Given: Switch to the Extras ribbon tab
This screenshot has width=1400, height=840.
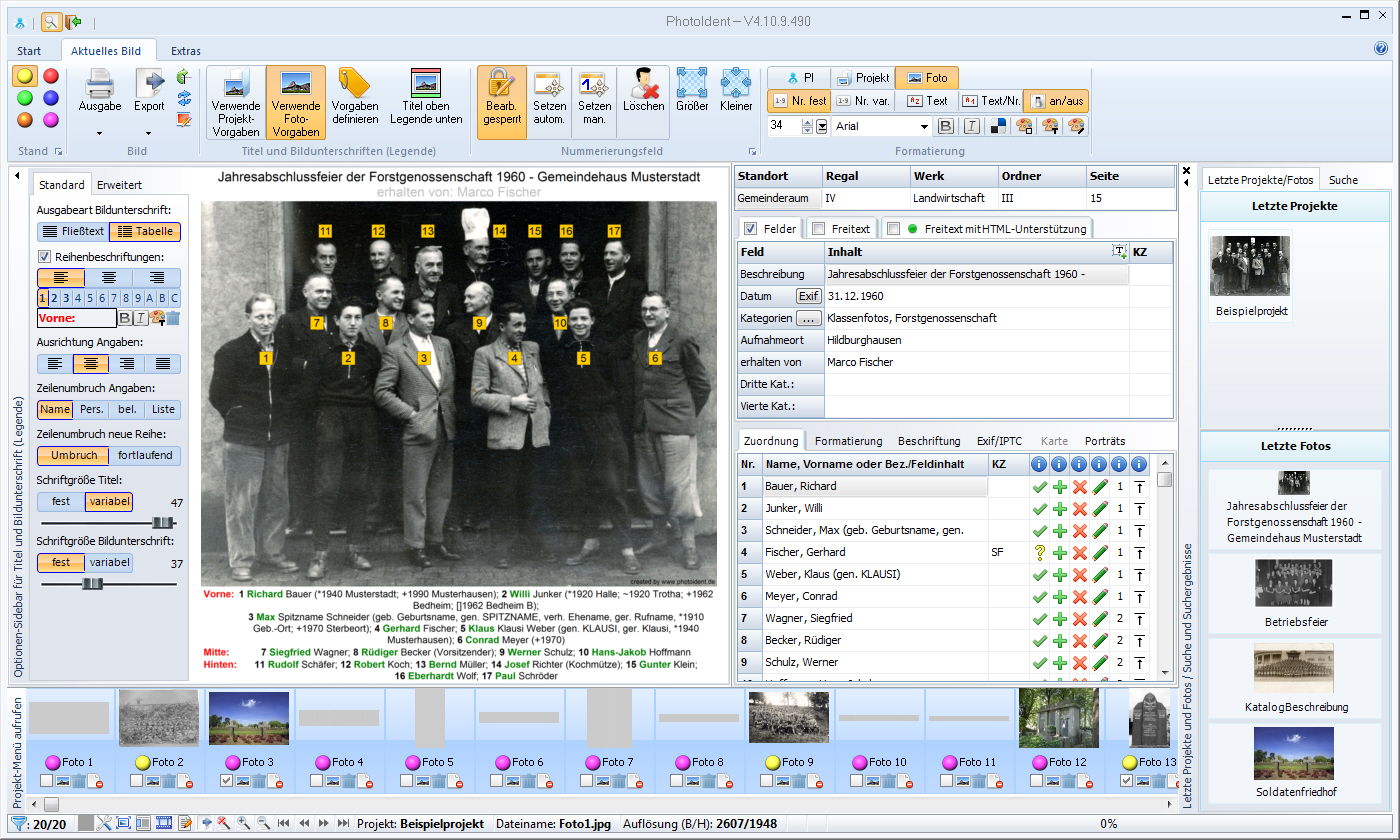Looking at the screenshot, I should tap(185, 51).
